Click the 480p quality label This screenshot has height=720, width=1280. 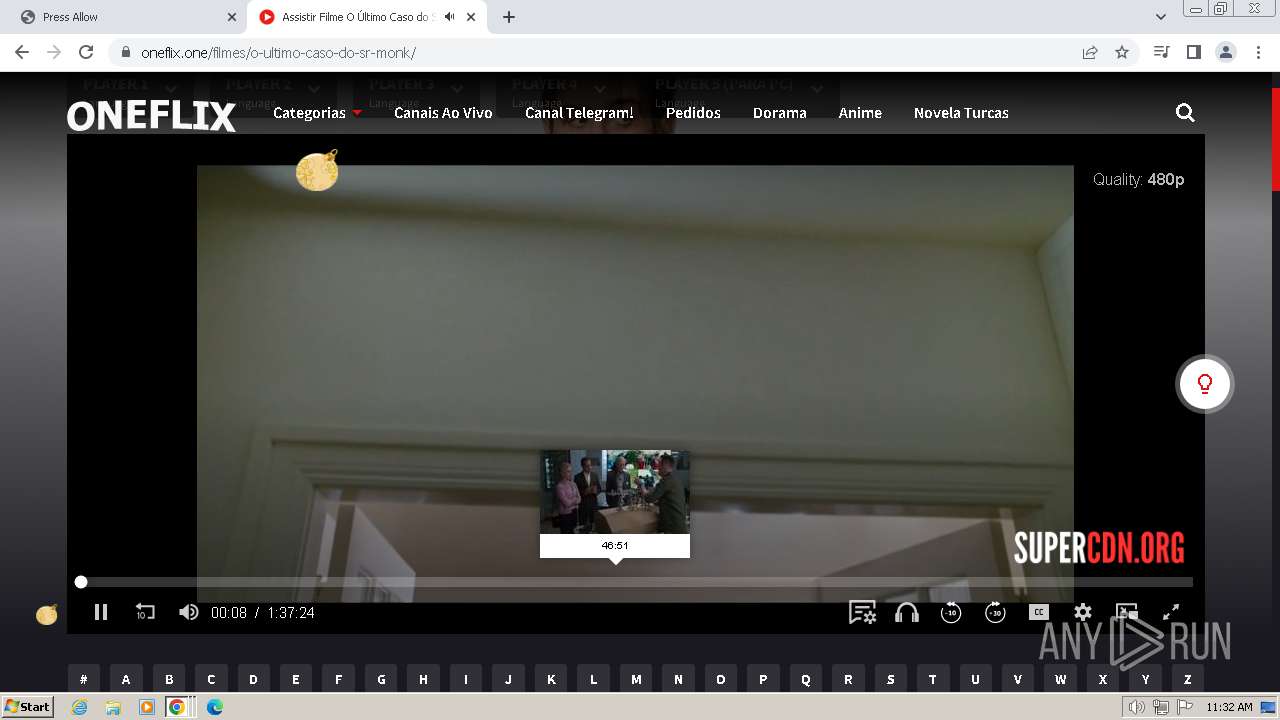tap(1165, 180)
